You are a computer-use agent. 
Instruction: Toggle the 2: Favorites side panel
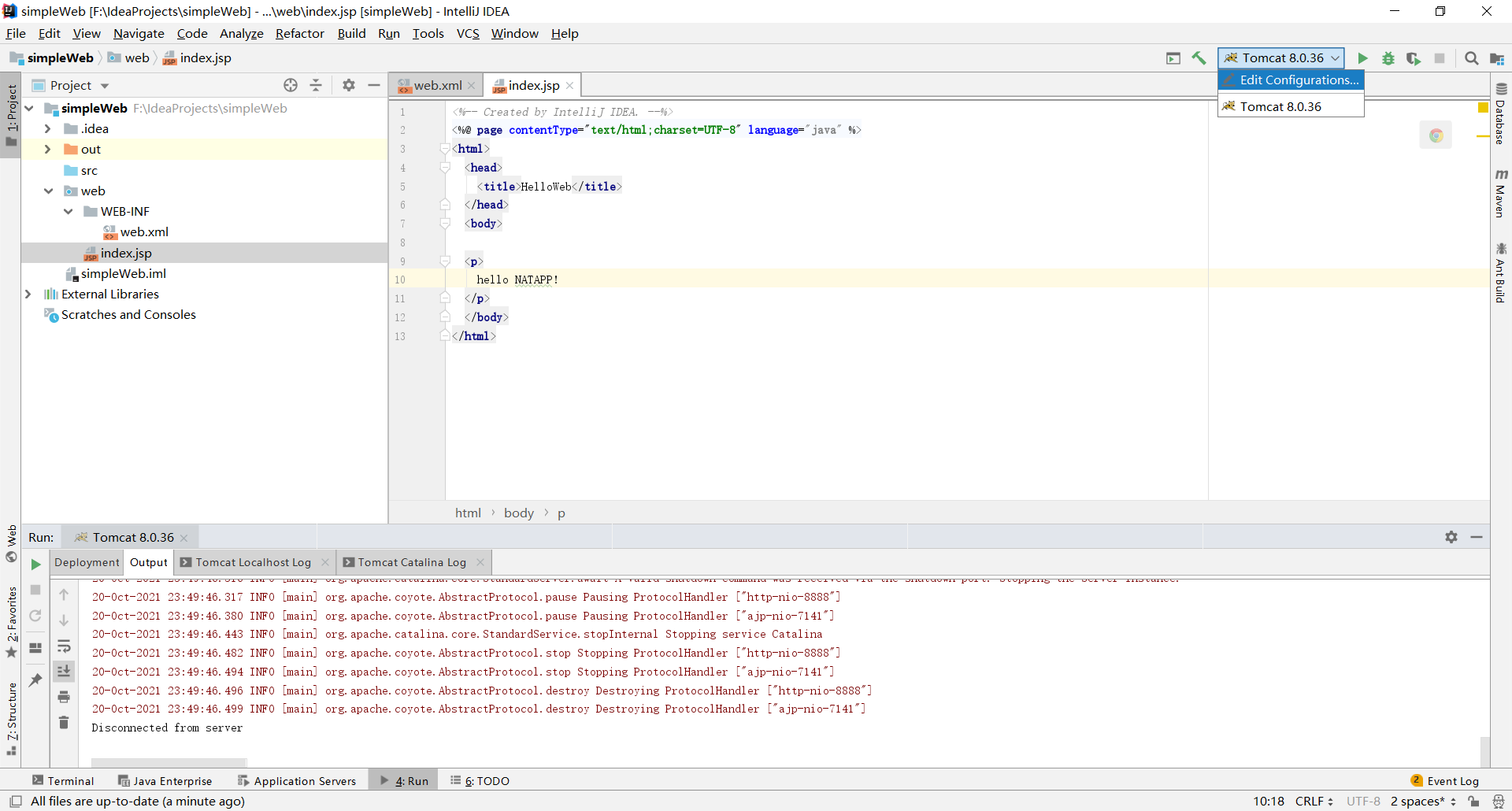tap(11, 622)
